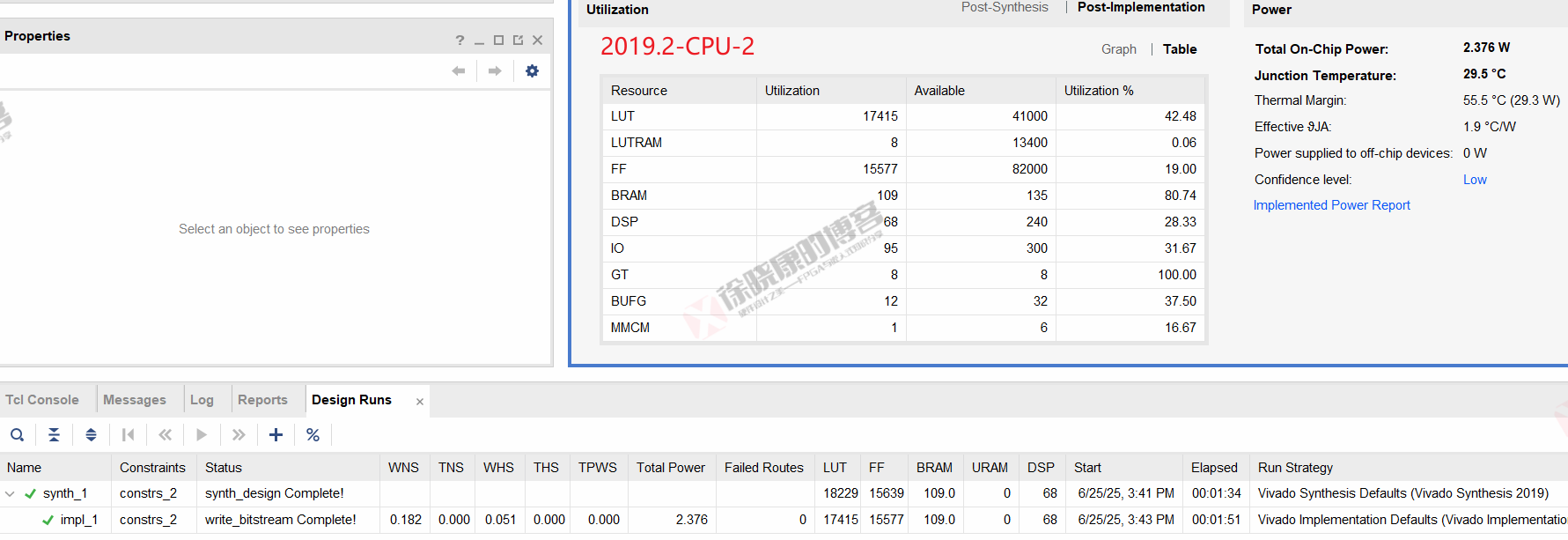Select the Design Runs tab

351,400
